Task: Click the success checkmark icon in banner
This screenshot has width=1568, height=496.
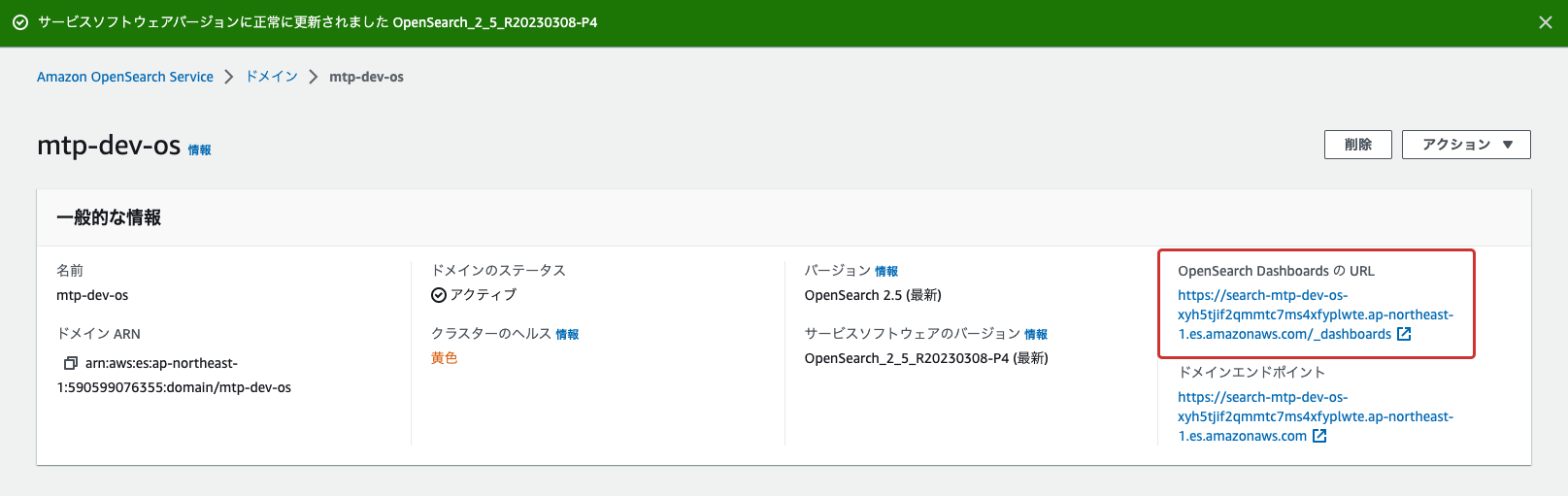Action: (x=19, y=22)
